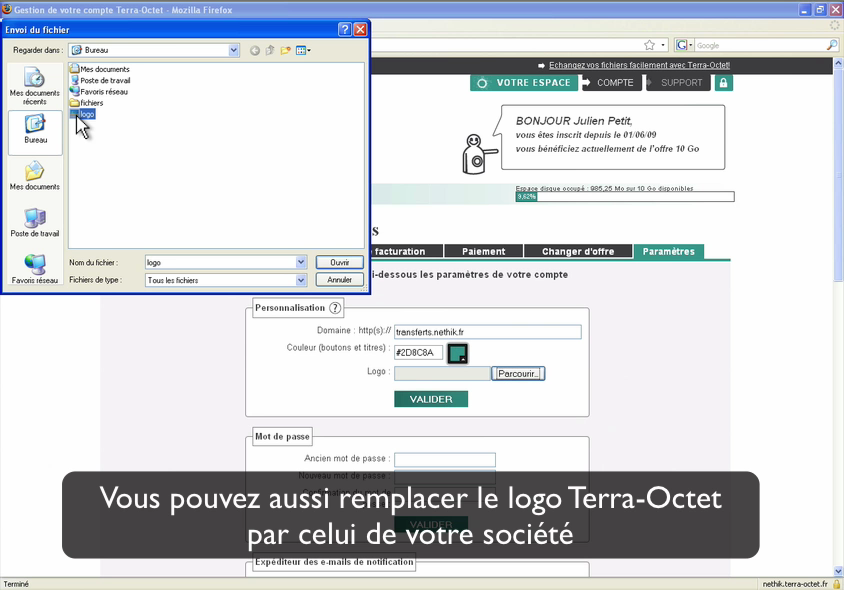Viewport: 844px width, 590px height.
Task: Select Favoris réseau in the file list
Action: (x=99, y=92)
